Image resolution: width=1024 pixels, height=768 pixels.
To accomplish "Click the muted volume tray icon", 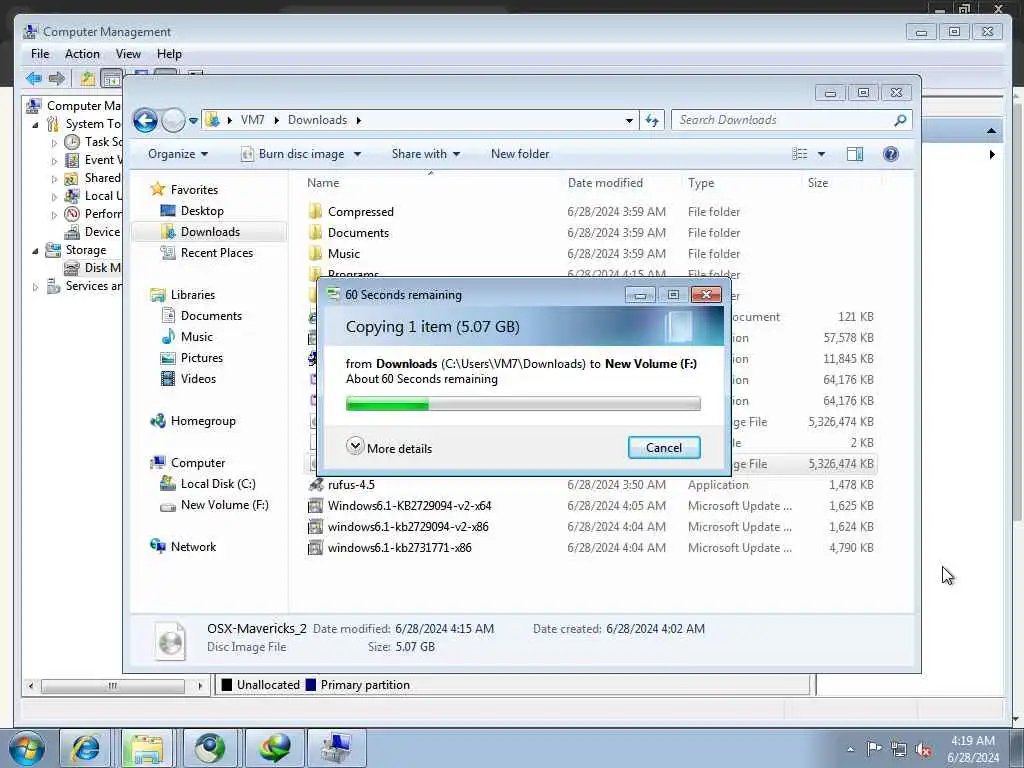I will tap(923, 750).
